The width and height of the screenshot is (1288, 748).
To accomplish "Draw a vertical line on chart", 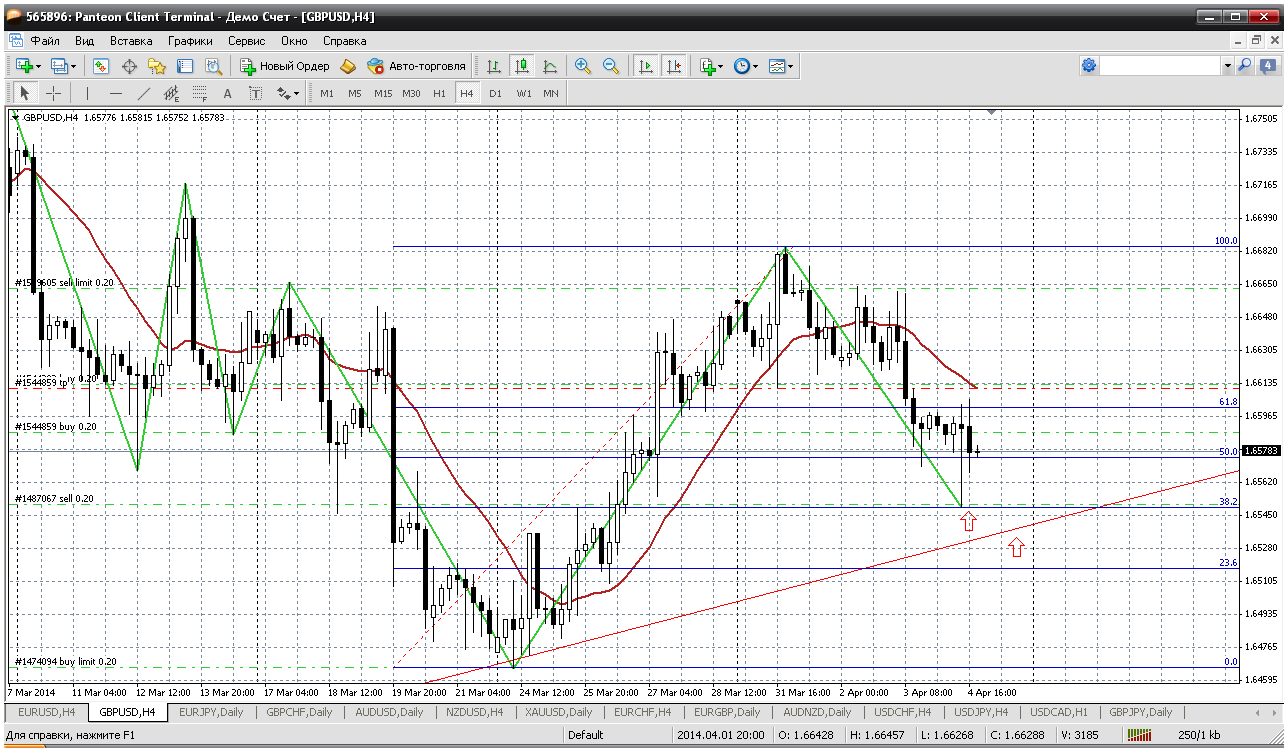I will (87, 93).
